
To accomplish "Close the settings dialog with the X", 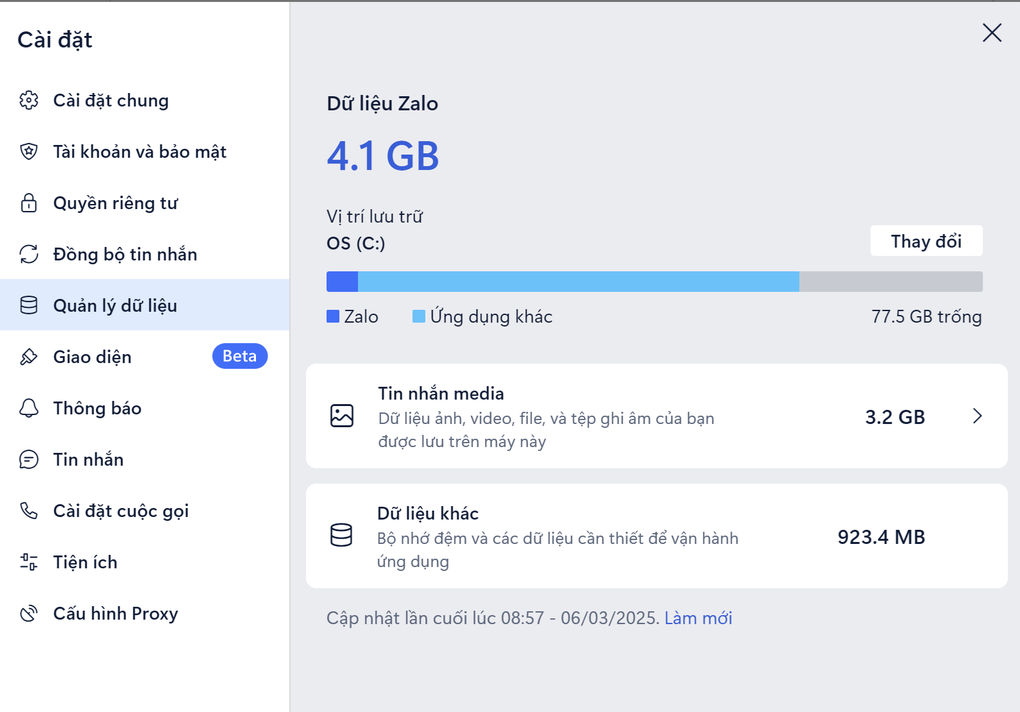I will pos(992,33).
